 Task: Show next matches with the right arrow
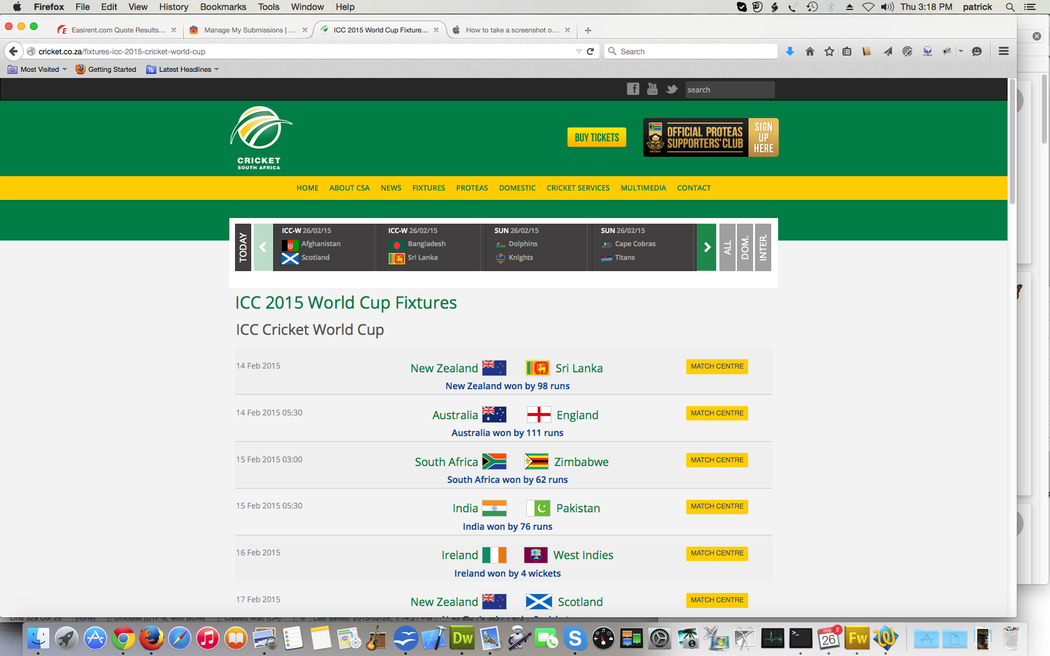click(x=707, y=247)
